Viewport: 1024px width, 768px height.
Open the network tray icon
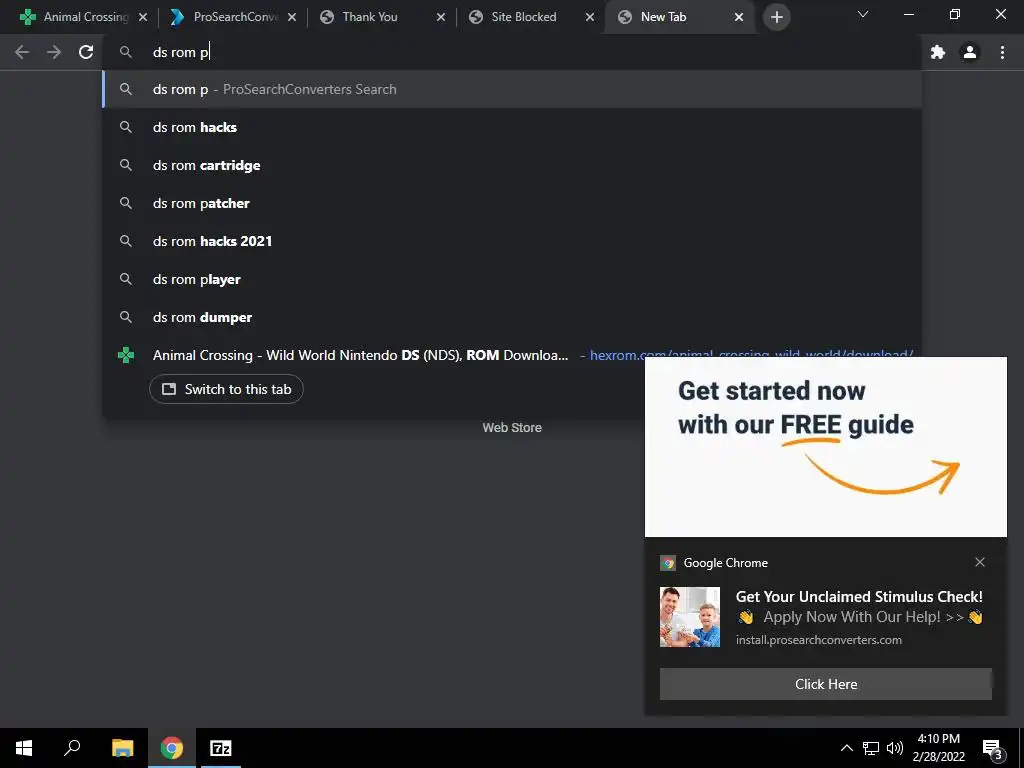[871, 748]
